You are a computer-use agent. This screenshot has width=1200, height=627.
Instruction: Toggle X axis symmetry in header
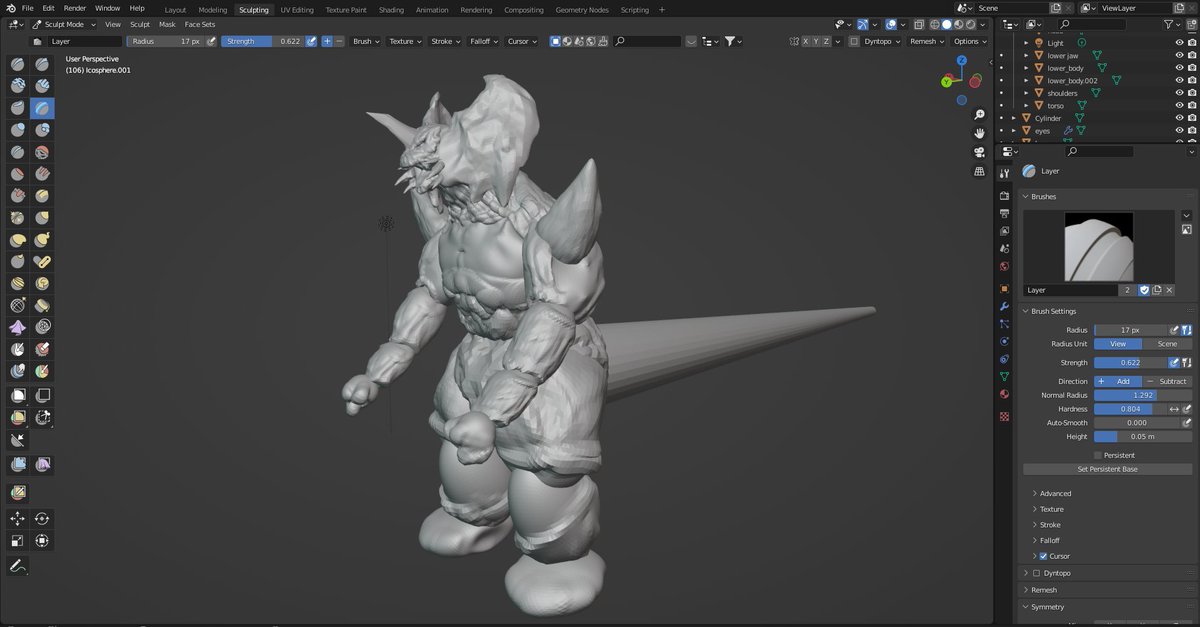pyautogui.click(x=808, y=41)
